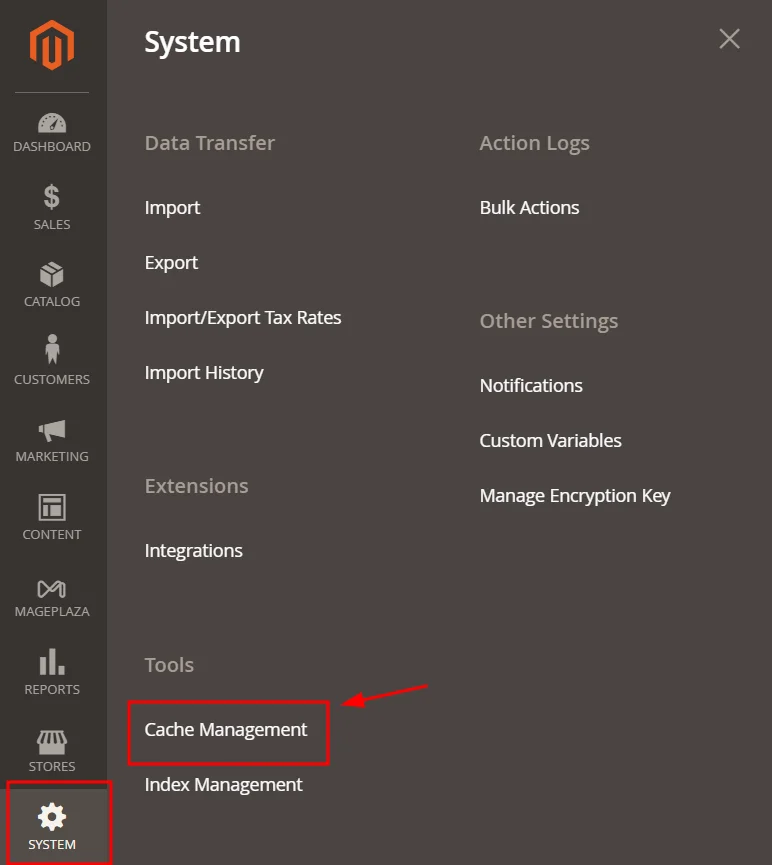
Task: Click the Stores sidebar icon
Action: (51, 749)
